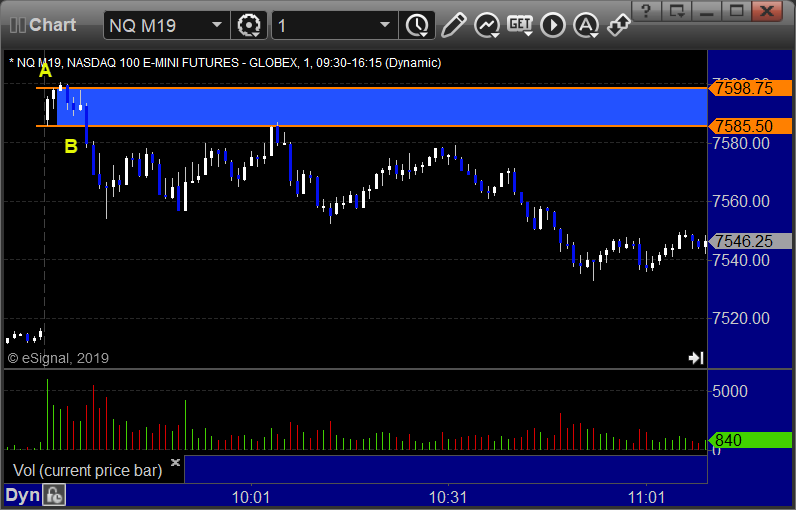Expand the interval dropdown showing 1
The image size is (796, 510).
pos(385,25)
